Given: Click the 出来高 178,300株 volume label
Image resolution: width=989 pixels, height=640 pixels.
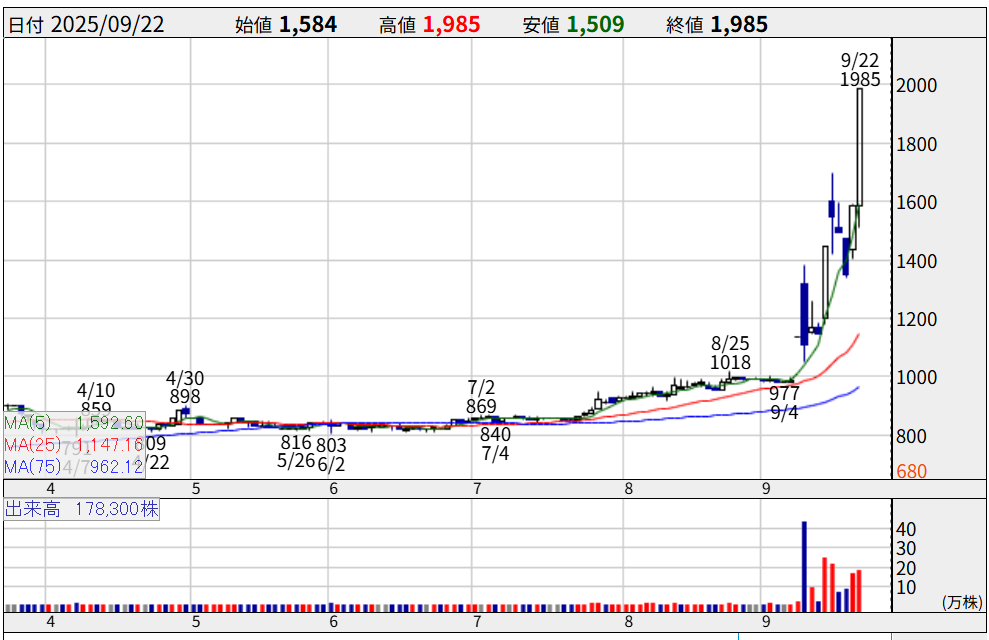Looking at the screenshot, I should point(81,509).
